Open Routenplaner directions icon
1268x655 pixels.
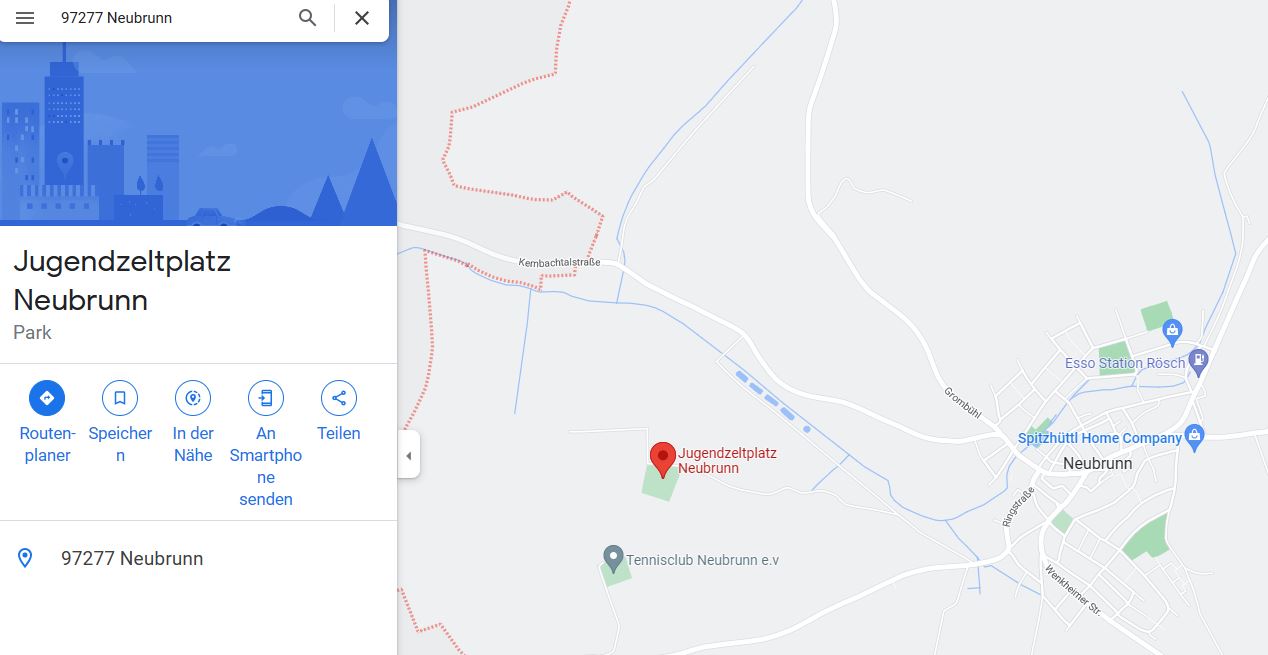tap(47, 398)
